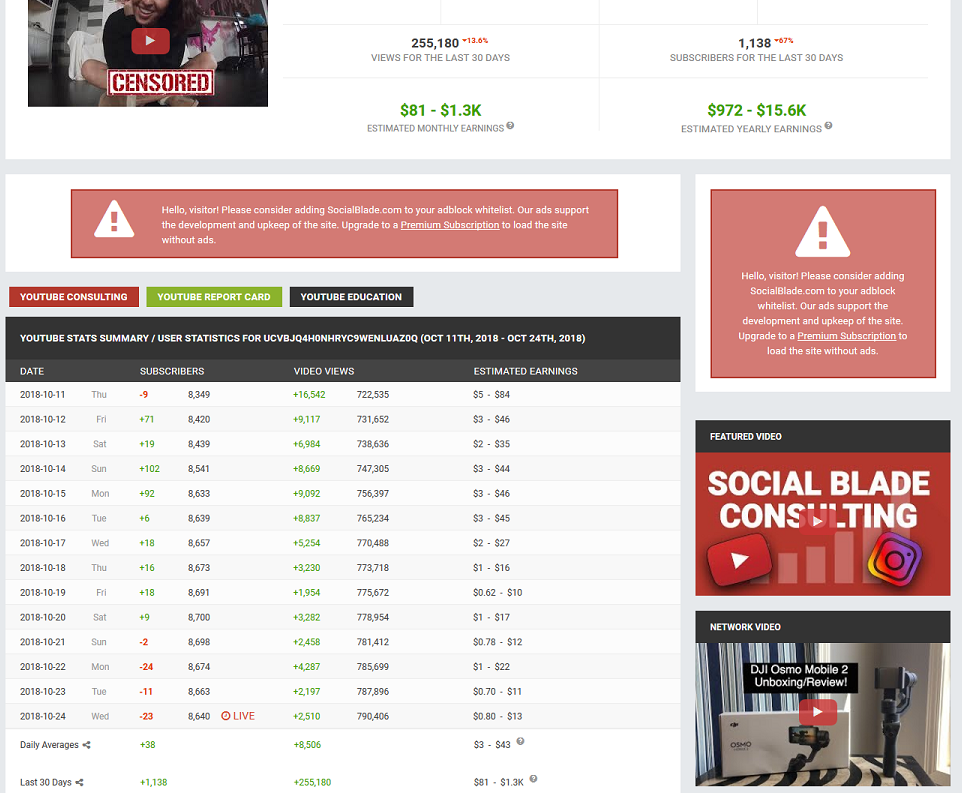Select the date 2018-10-16
The height and width of the screenshot is (793, 962).
pyautogui.click(x=42, y=518)
